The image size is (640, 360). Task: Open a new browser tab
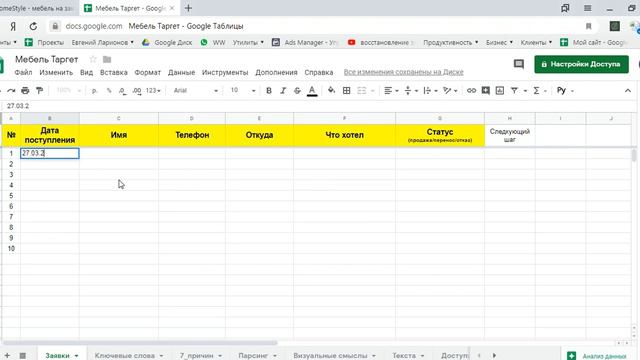click(188, 8)
